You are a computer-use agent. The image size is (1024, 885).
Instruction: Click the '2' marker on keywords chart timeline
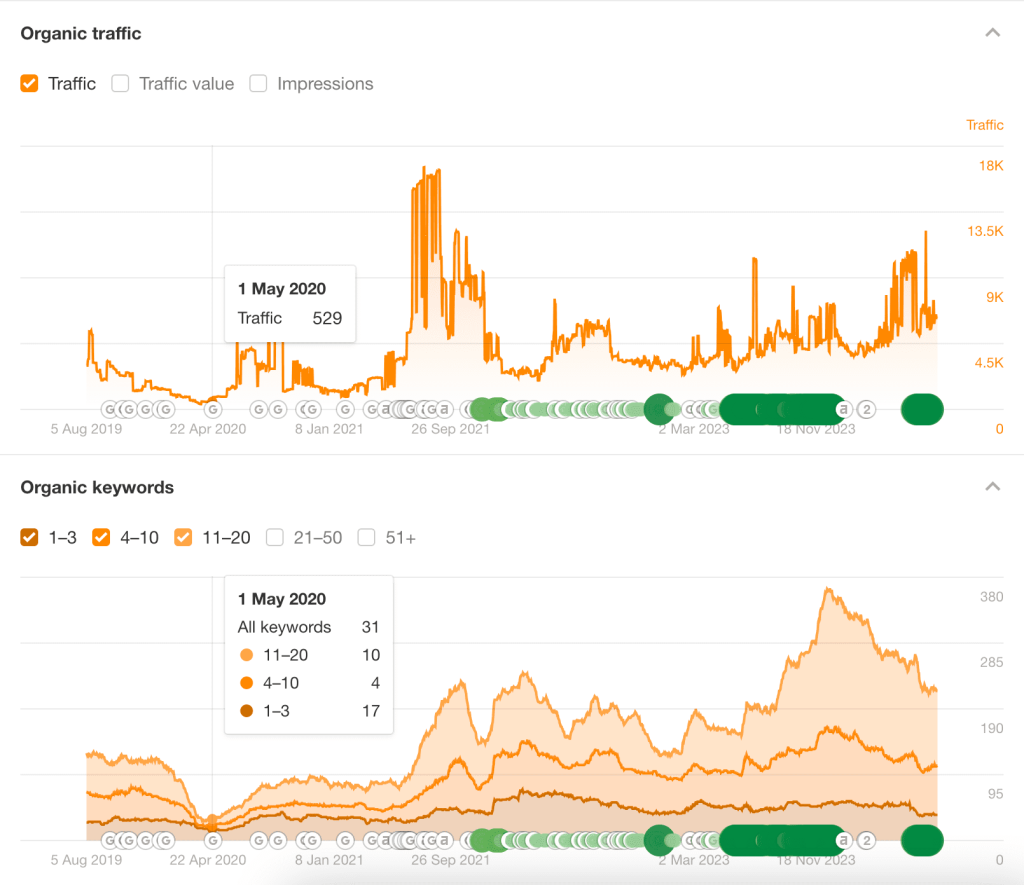click(866, 840)
